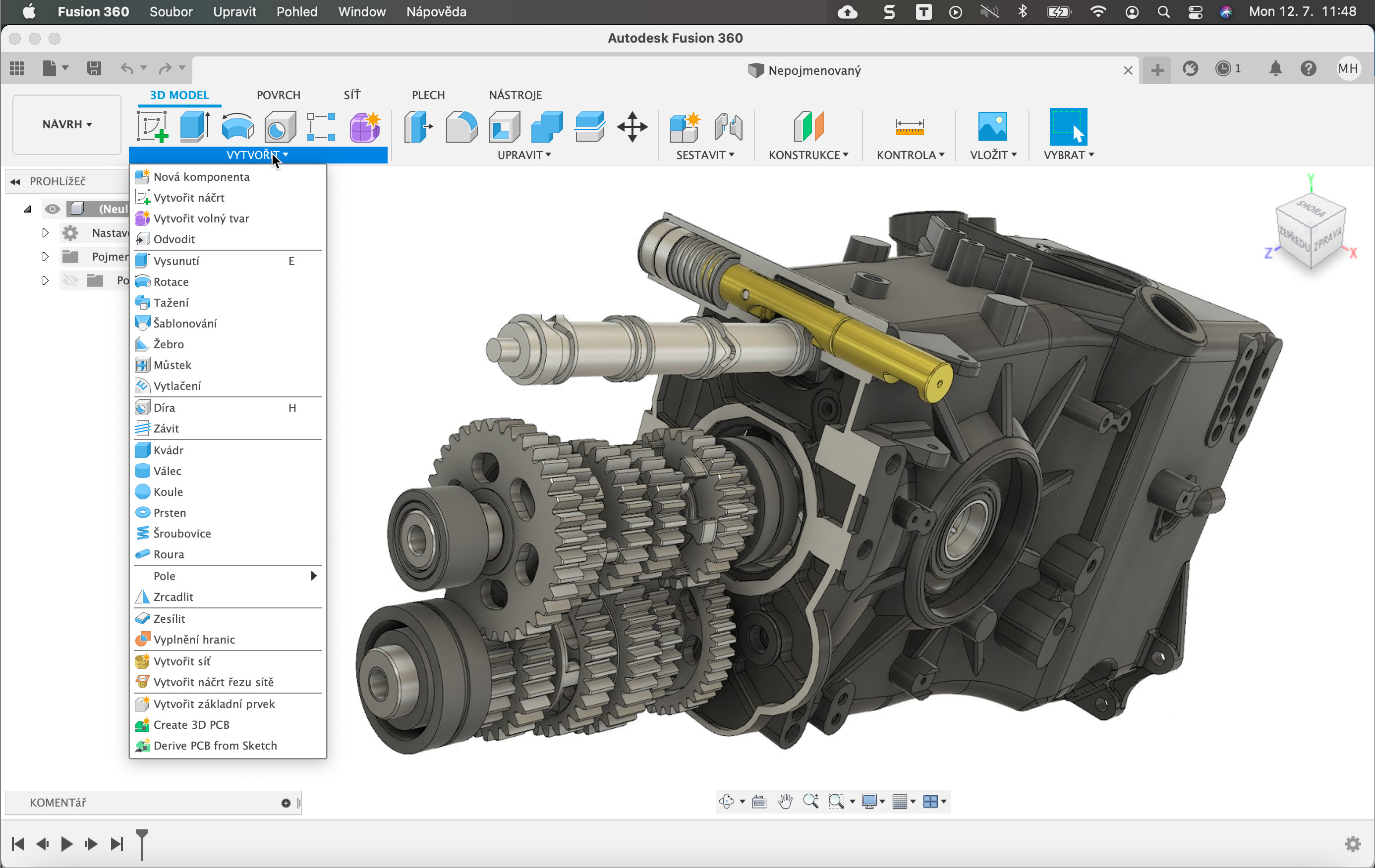Click the Hole tool icon in the toolbar
This screenshot has height=868, width=1375.
tap(280, 126)
